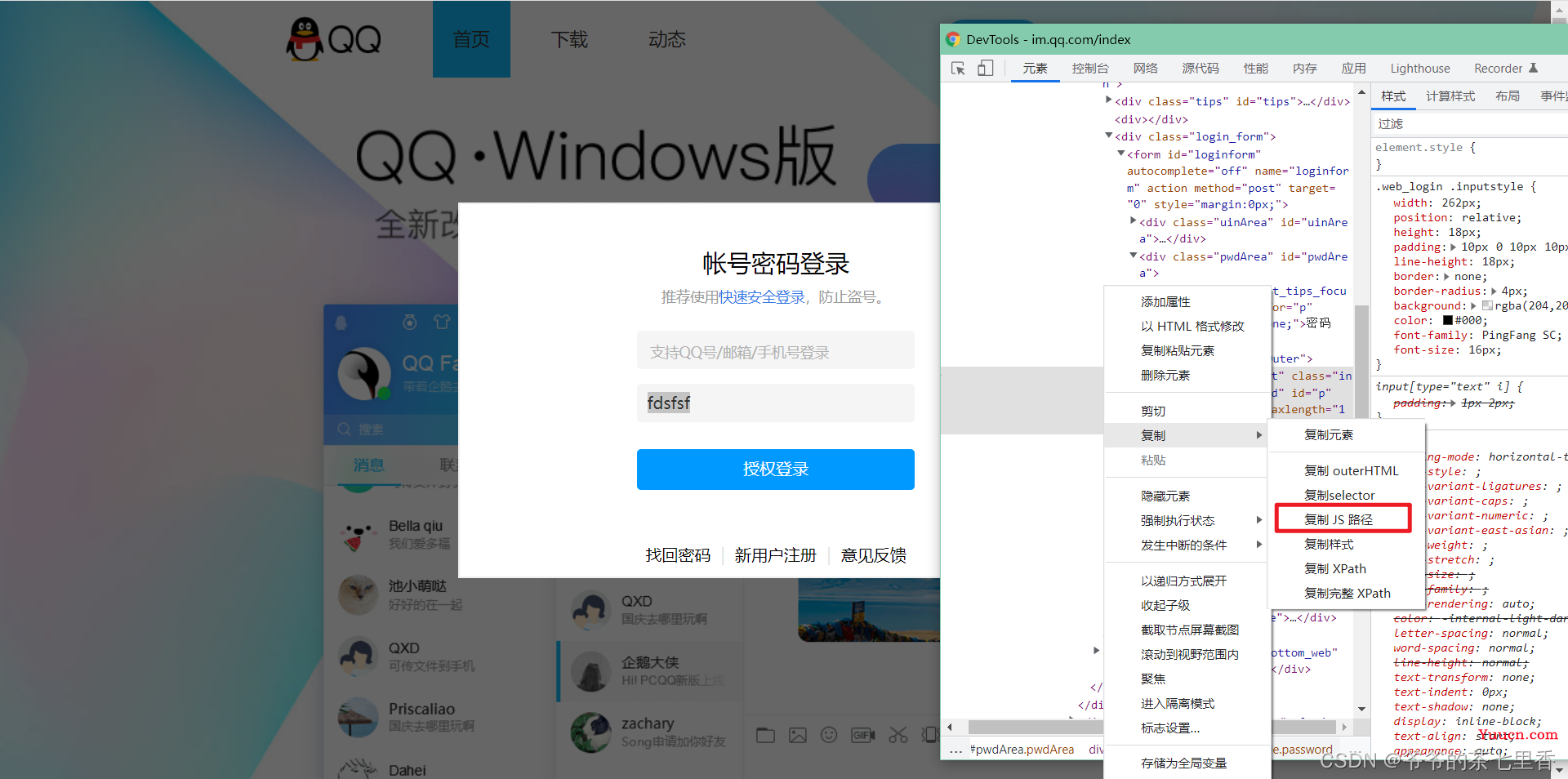Screen dimensions: 1568x779
Task: Click the password field containing fdsfsf
Action: click(775, 403)
